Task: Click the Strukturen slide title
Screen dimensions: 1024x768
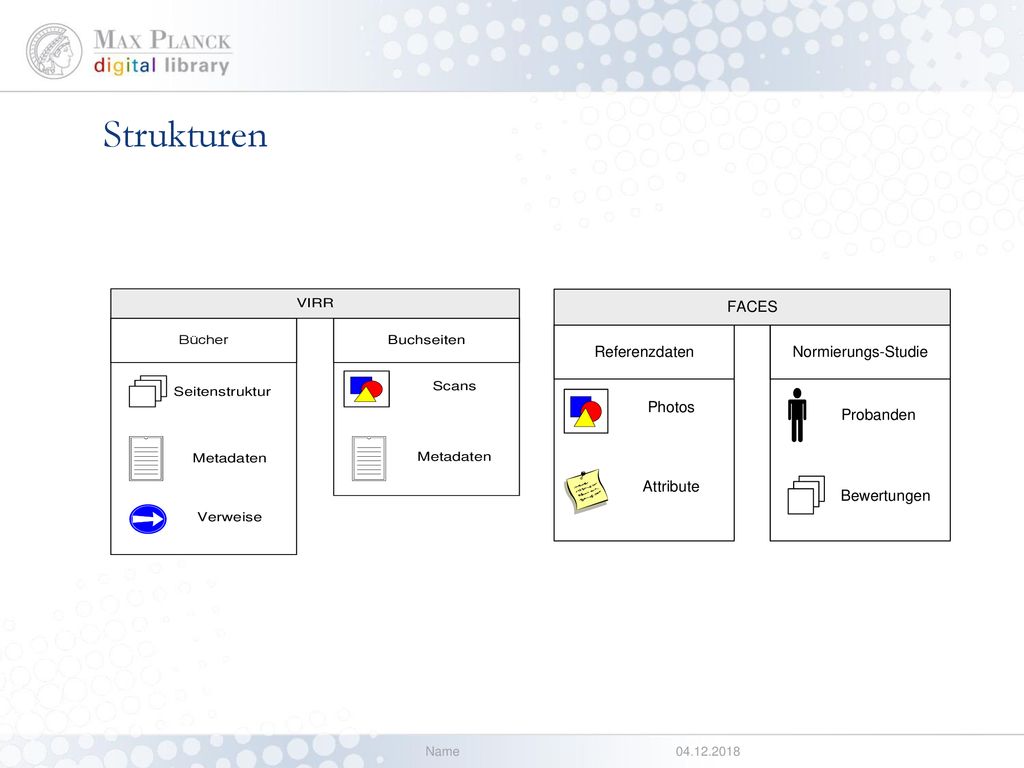Action: [185, 135]
